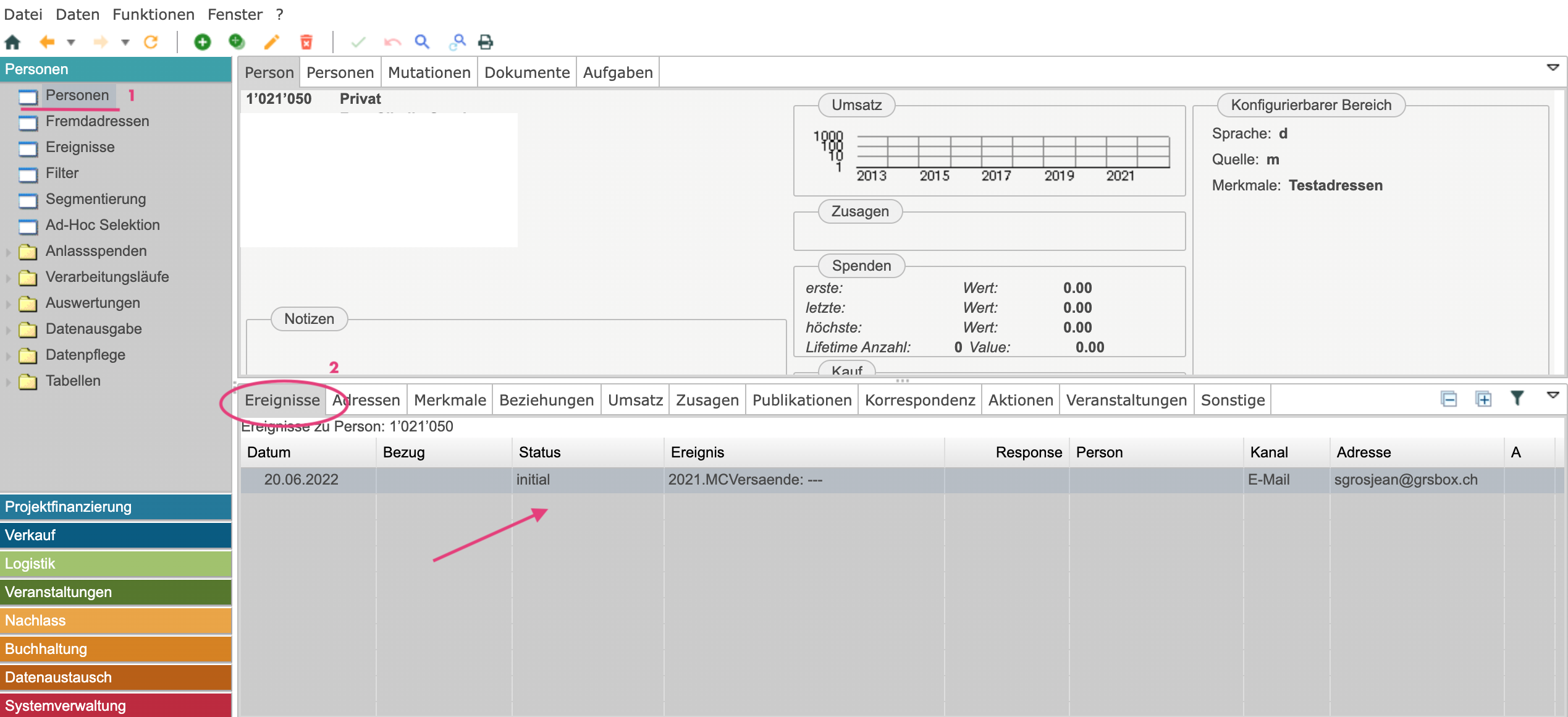
Task: Click the orange back arrow
Action: (x=47, y=42)
